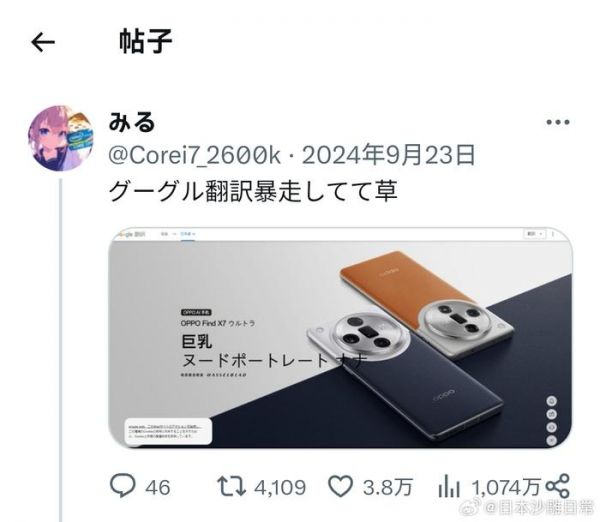The image size is (600, 522).
Task: Share the post via share icon
Action: 558,486
